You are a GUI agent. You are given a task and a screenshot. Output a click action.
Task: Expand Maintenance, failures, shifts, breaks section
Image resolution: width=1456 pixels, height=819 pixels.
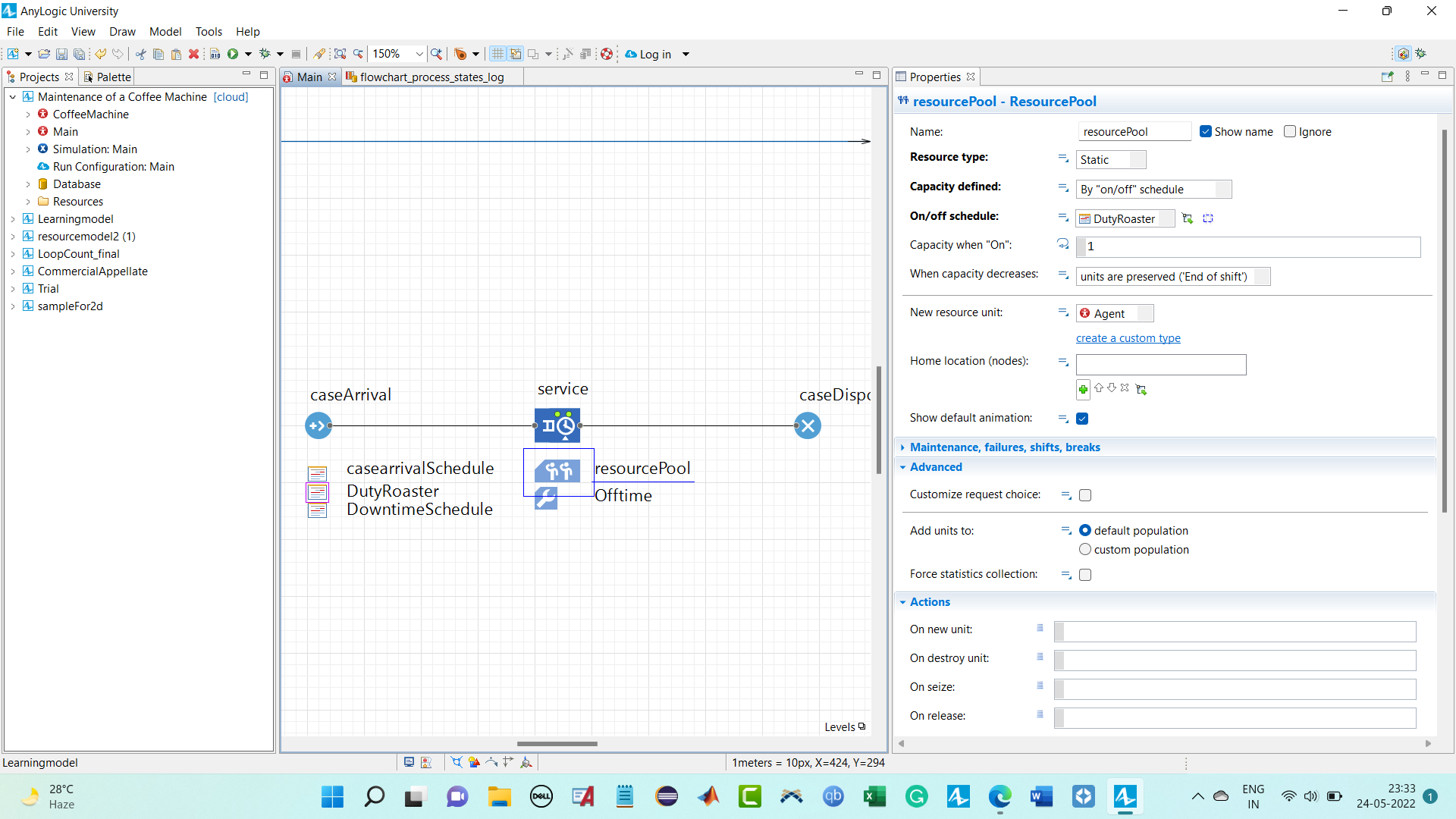coord(1004,447)
